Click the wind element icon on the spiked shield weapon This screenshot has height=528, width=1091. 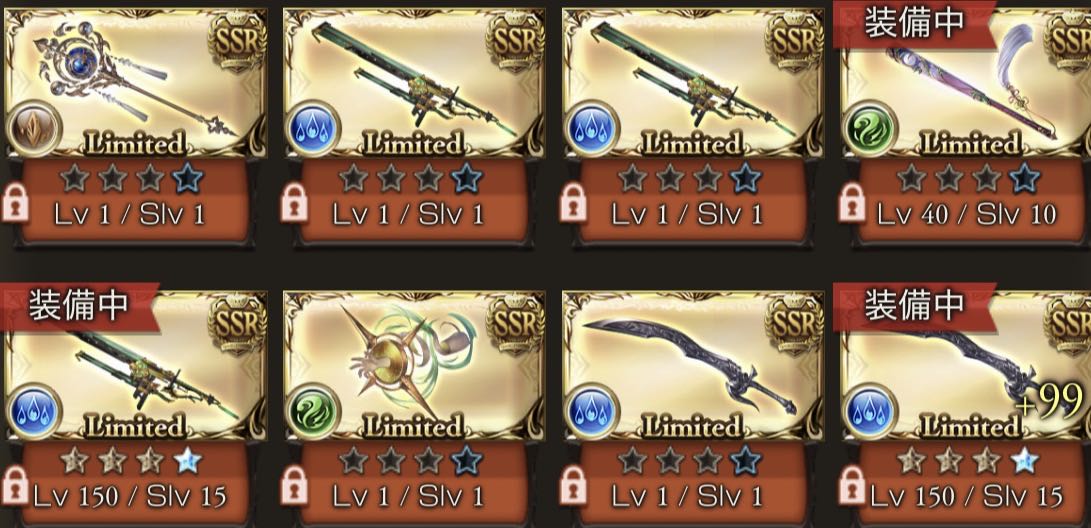point(312,411)
